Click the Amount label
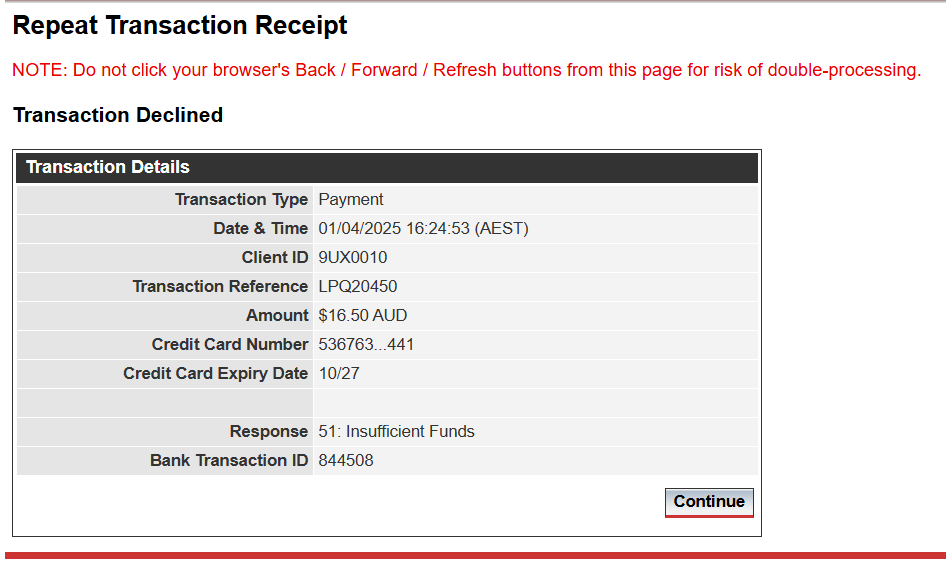This screenshot has height=563, width=946. (277, 316)
